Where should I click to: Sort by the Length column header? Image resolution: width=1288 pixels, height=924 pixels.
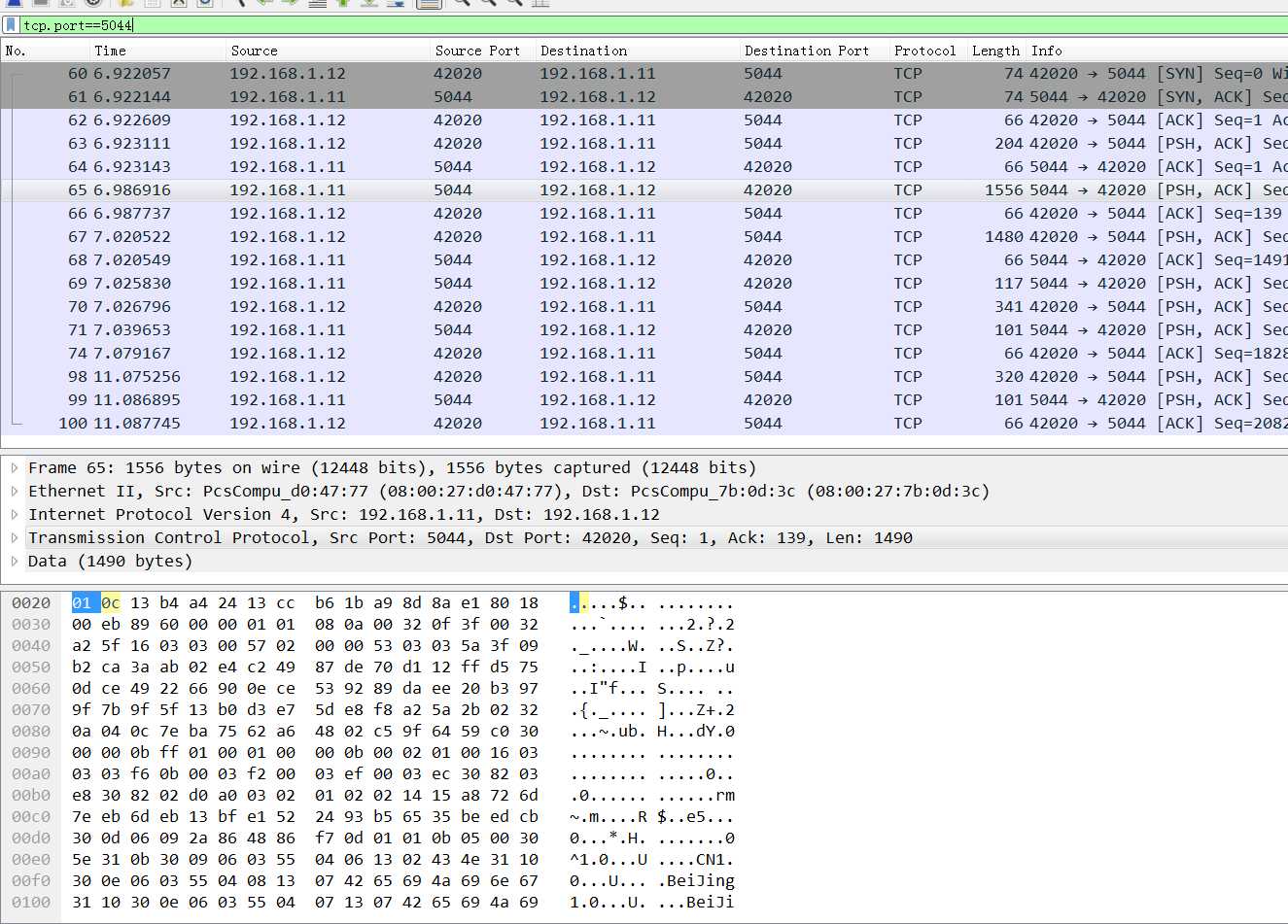[x=996, y=51]
